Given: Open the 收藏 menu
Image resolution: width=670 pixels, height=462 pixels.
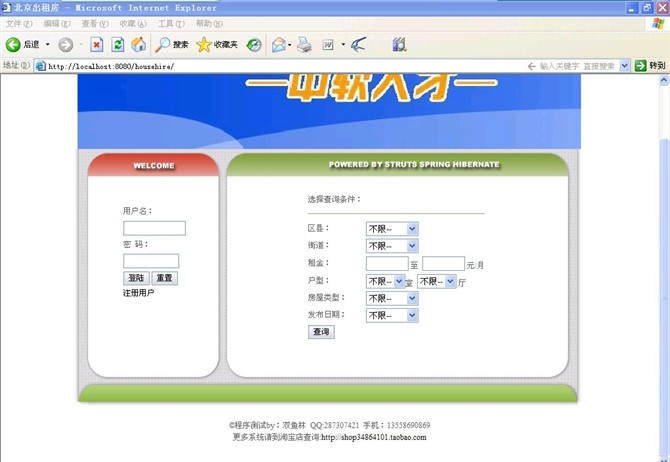Looking at the screenshot, I should pyautogui.click(x=133, y=24).
